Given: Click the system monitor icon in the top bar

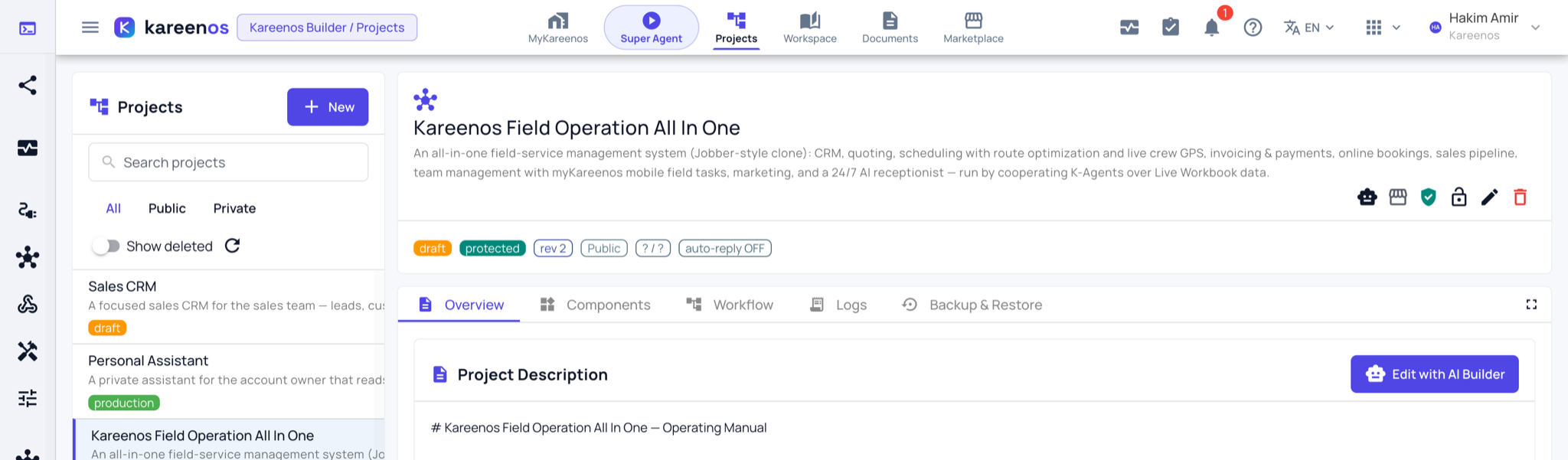Looking at the screenshot, I should tap(1129, 28).
